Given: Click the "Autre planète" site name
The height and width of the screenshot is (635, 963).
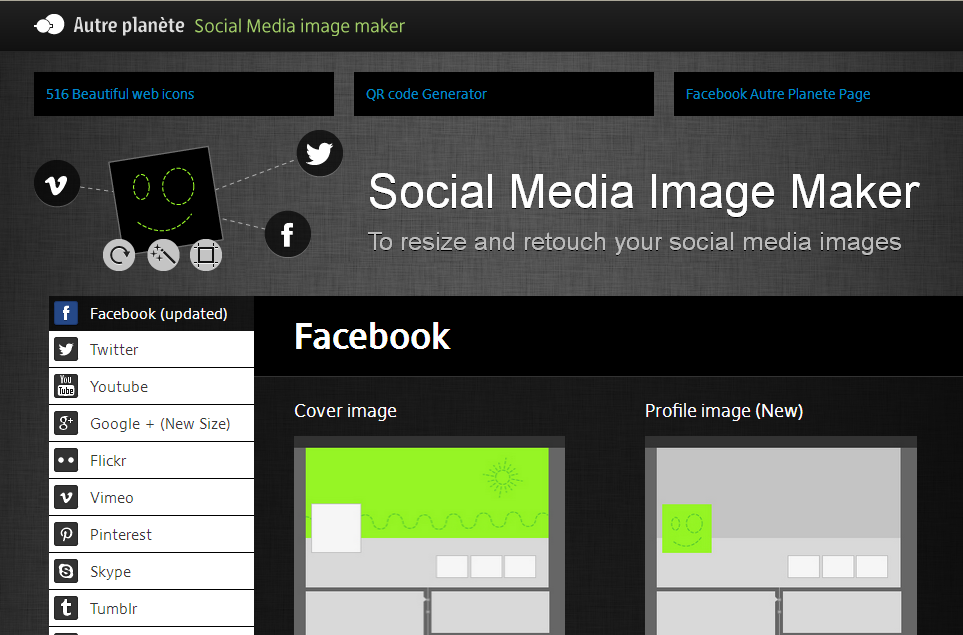Looking at the screenshot, I should [129, 25].
